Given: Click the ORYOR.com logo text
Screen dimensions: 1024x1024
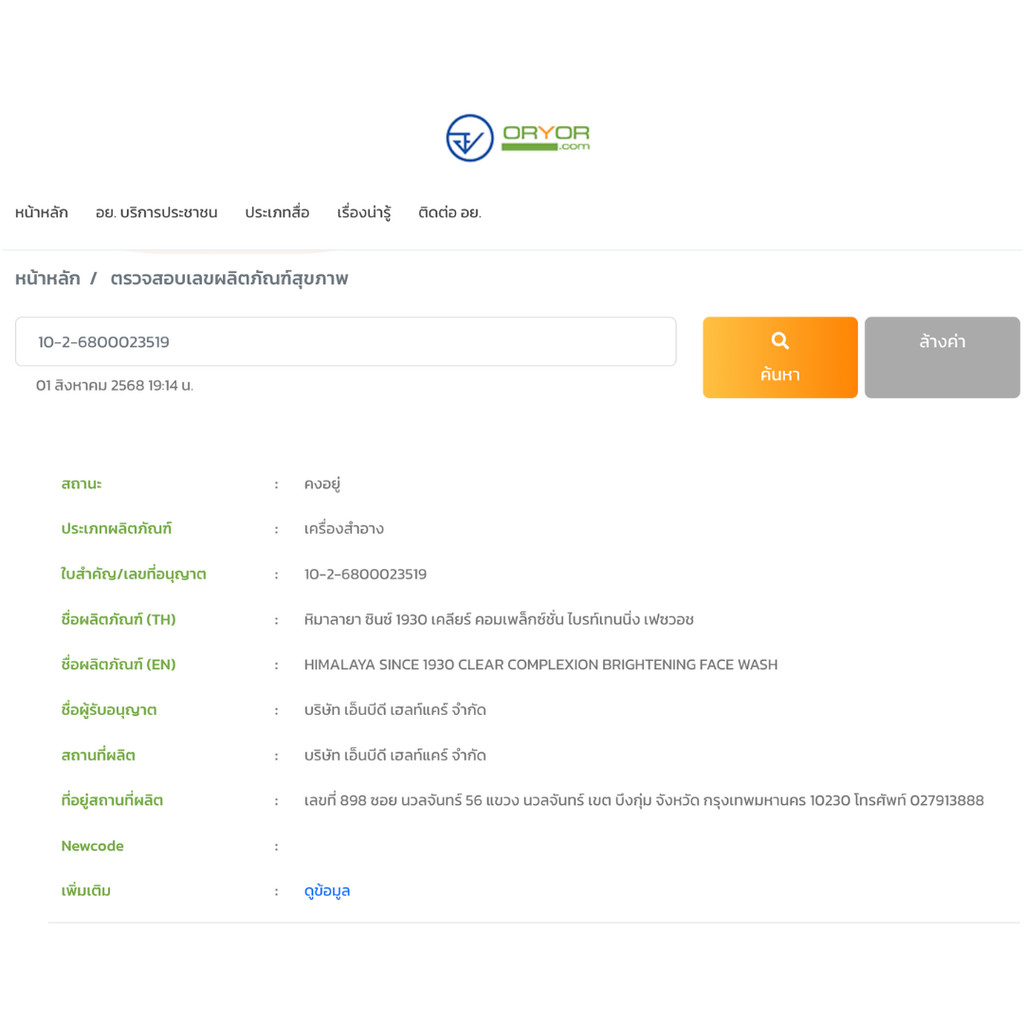Looking at the screenshot, I should click(546, 137).
